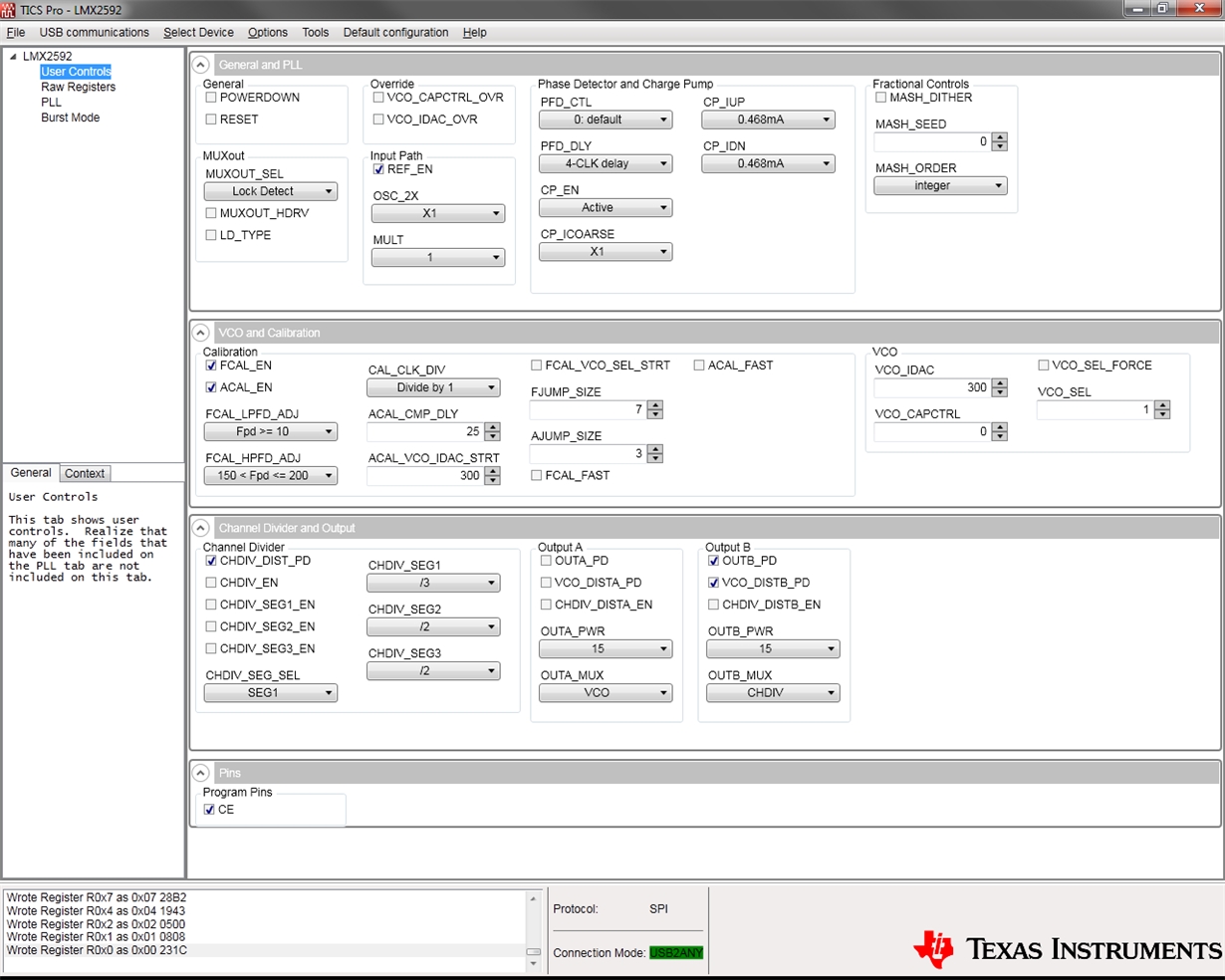Click the Texas Instruments logo
This screenshot has height=980, width=1225.
[1067, 949]
